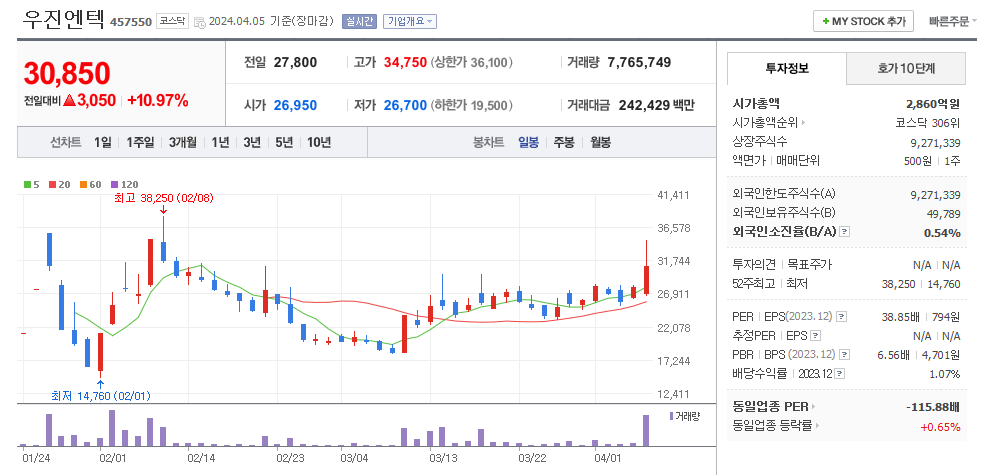This screenshot has height=475, width=988.
Task: Click the +0.65% 동일업종 등락률 value
Action: pos(940,427)
